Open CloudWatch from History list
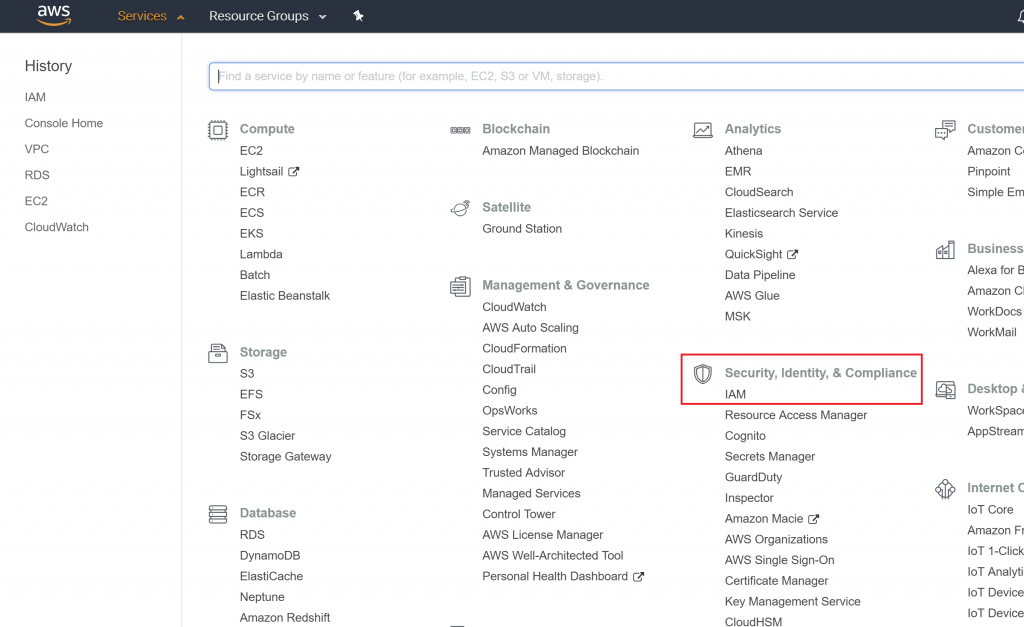1024x627 pixels. tap(57, 227)
